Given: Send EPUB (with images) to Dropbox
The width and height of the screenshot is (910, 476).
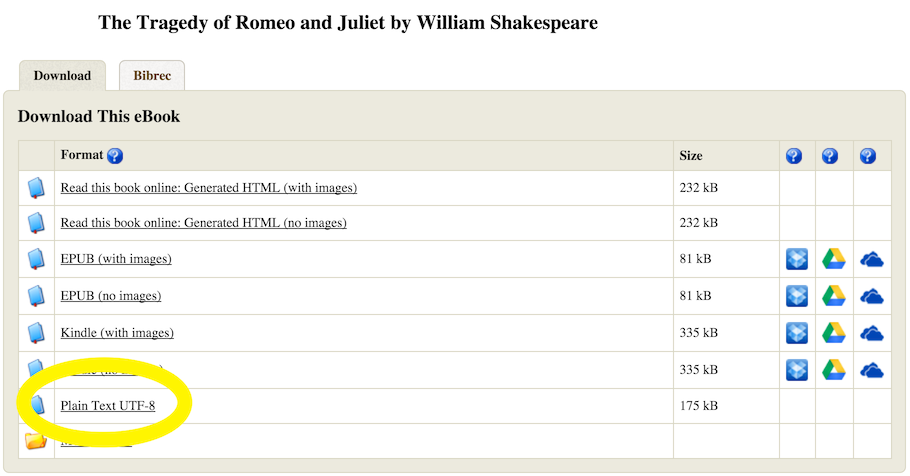Looking at the screenshot, I should click(797, 259).
